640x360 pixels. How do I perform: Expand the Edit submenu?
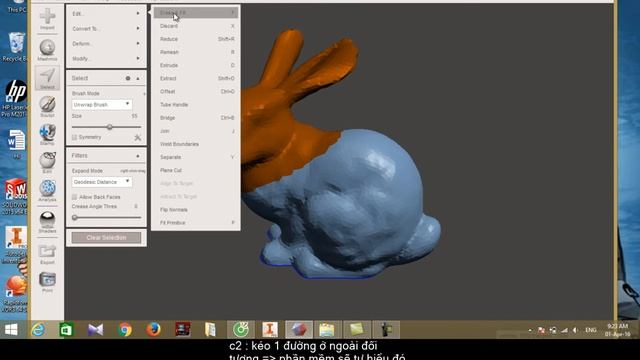coord(106,13)
